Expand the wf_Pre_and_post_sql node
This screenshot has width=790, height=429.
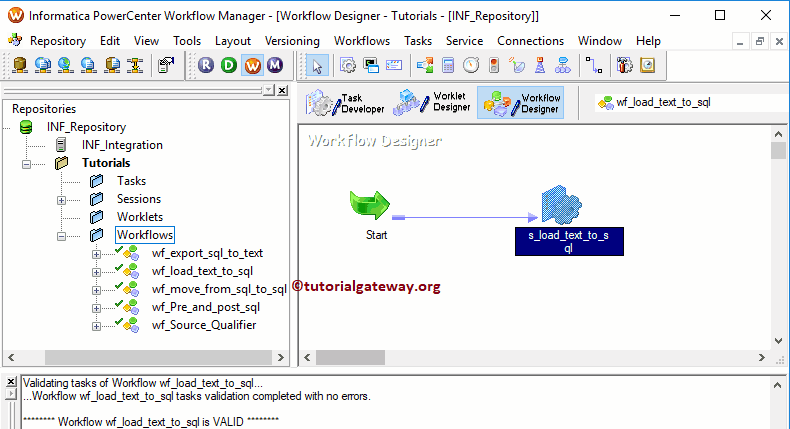coord(96,308)
